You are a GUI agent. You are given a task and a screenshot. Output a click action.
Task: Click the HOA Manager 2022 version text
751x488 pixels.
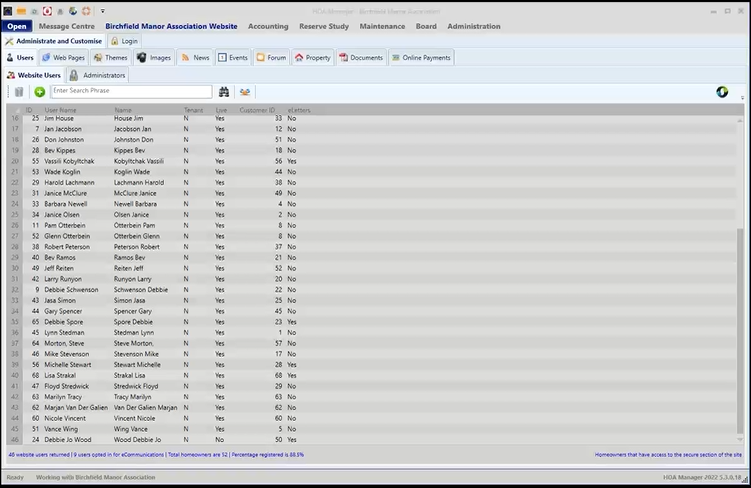pyautogui.click(x=702, y=477)
